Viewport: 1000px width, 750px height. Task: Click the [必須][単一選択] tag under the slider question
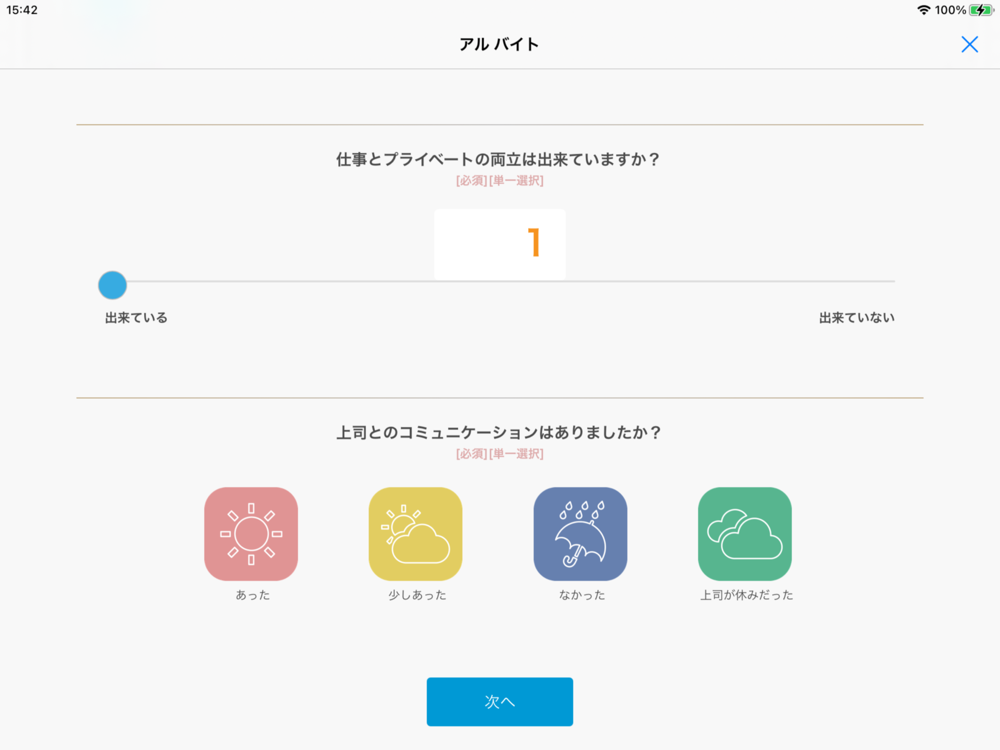coord(500,180)
